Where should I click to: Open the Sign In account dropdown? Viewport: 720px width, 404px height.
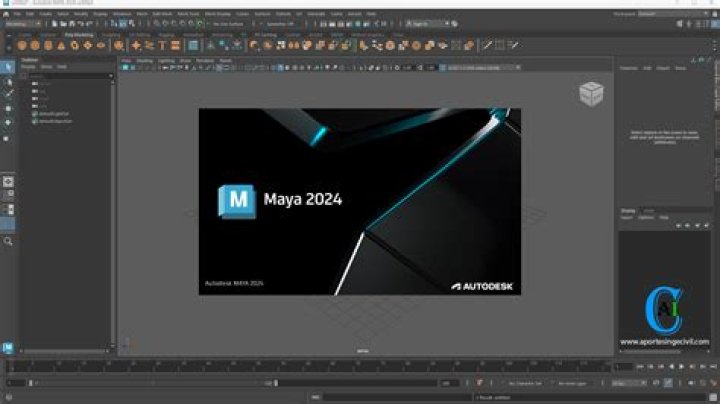[428, 24]
